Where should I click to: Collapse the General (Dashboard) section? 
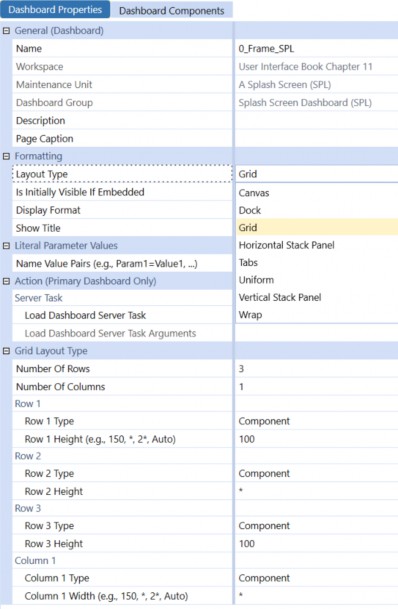click(6, 31)
